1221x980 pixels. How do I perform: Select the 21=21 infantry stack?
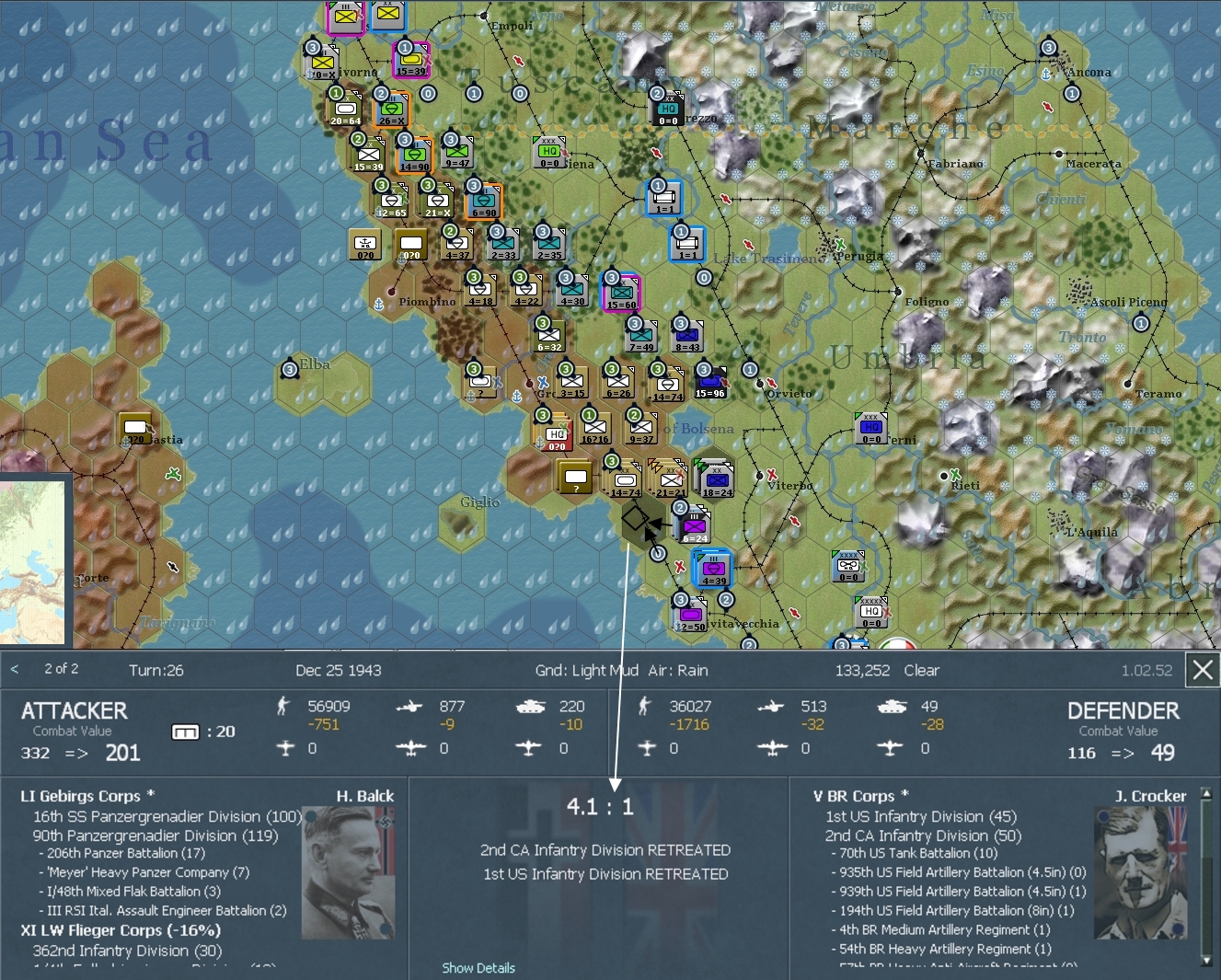click(669, 478)
